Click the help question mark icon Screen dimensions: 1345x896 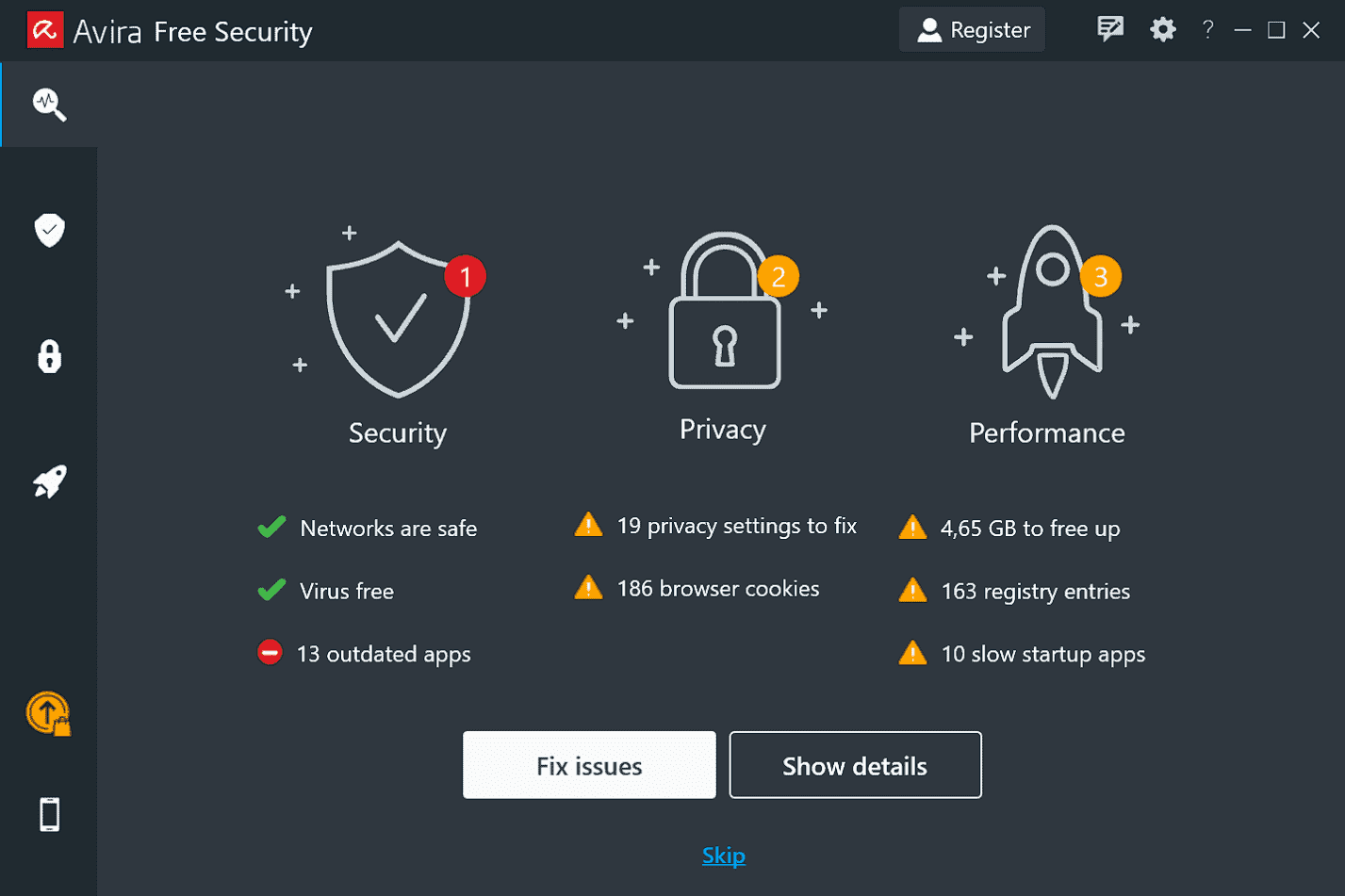pyautogui.click(x=1207, y=29)
